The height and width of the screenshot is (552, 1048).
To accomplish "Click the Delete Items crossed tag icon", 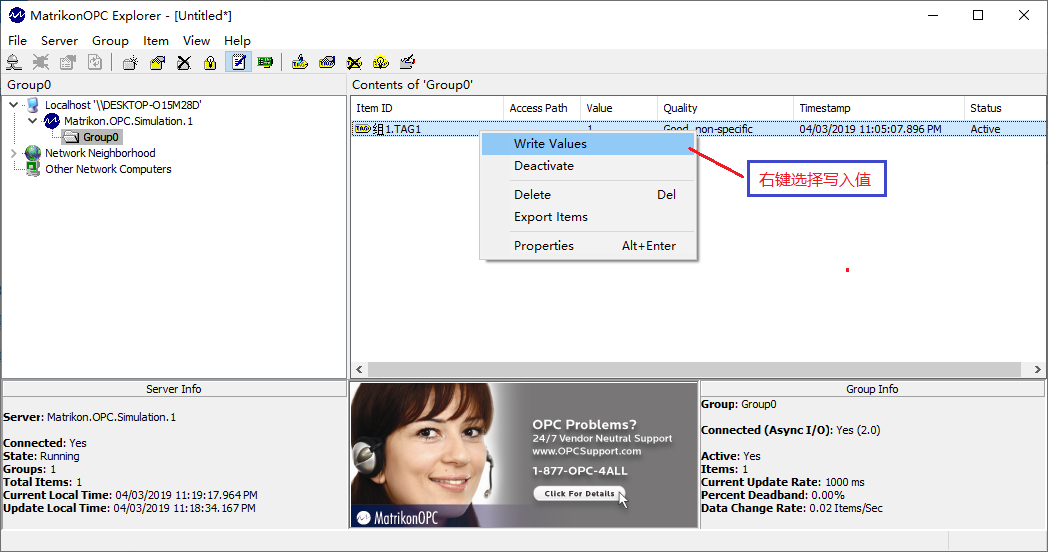I will click(354, 63).
